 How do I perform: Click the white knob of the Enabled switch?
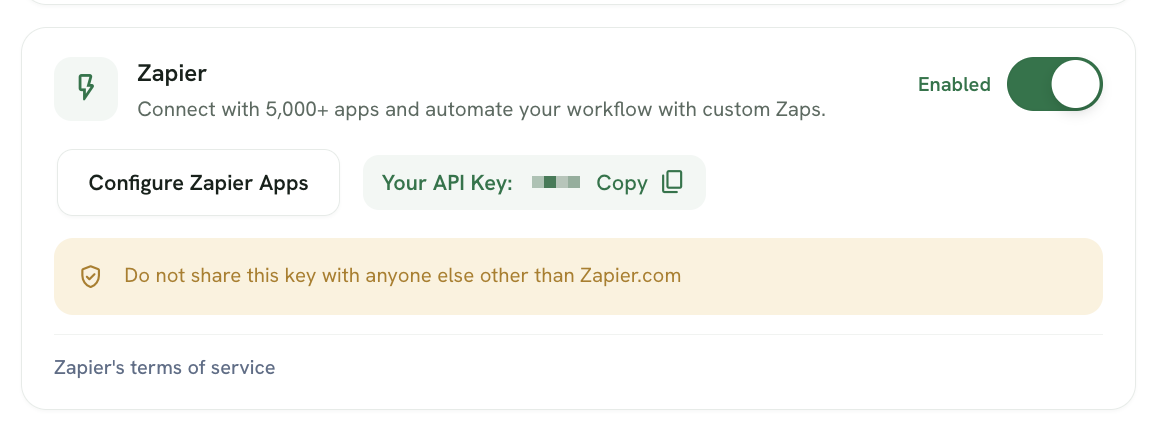(1075, 84)
